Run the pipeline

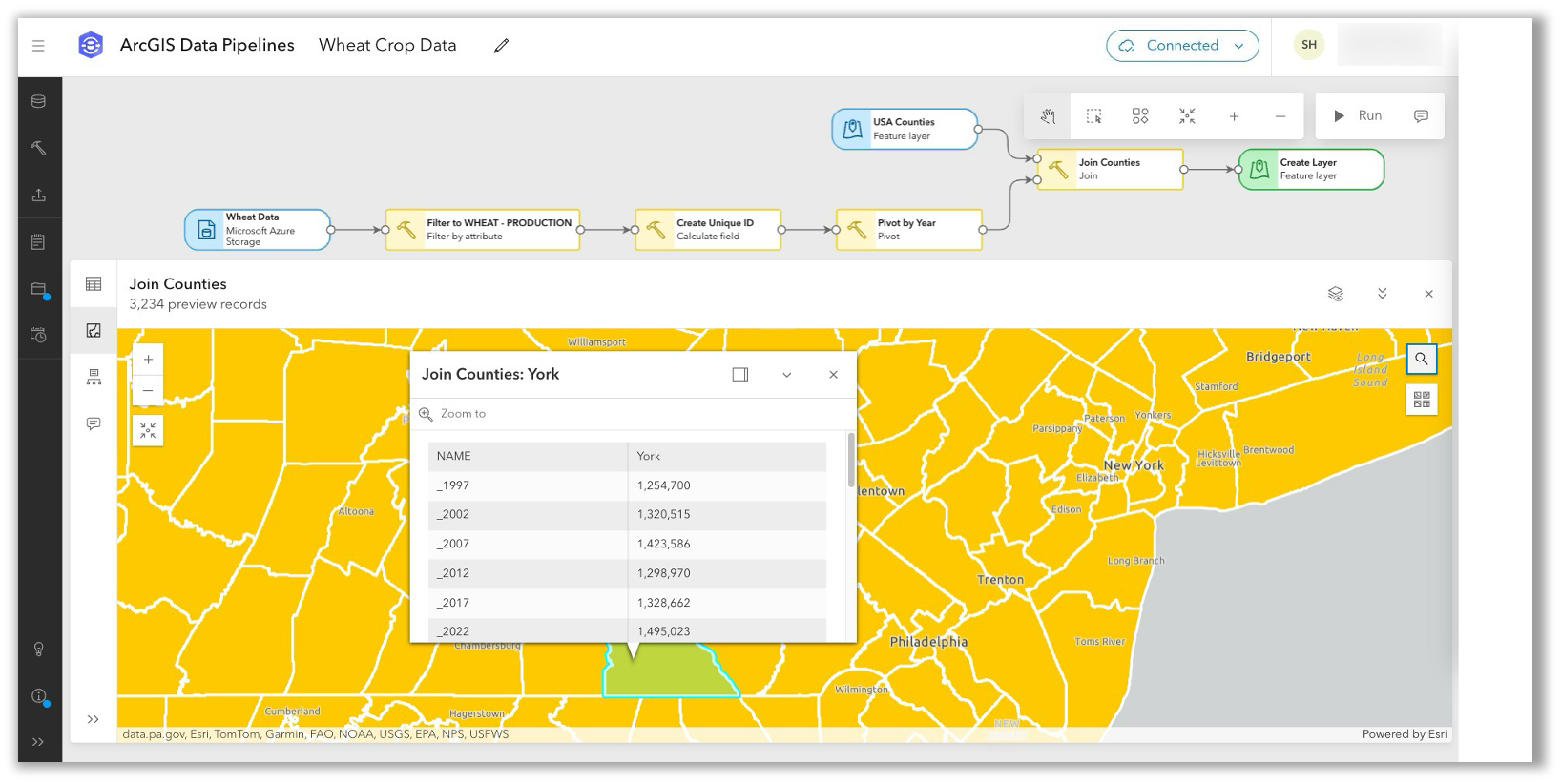click(1358, 115)
